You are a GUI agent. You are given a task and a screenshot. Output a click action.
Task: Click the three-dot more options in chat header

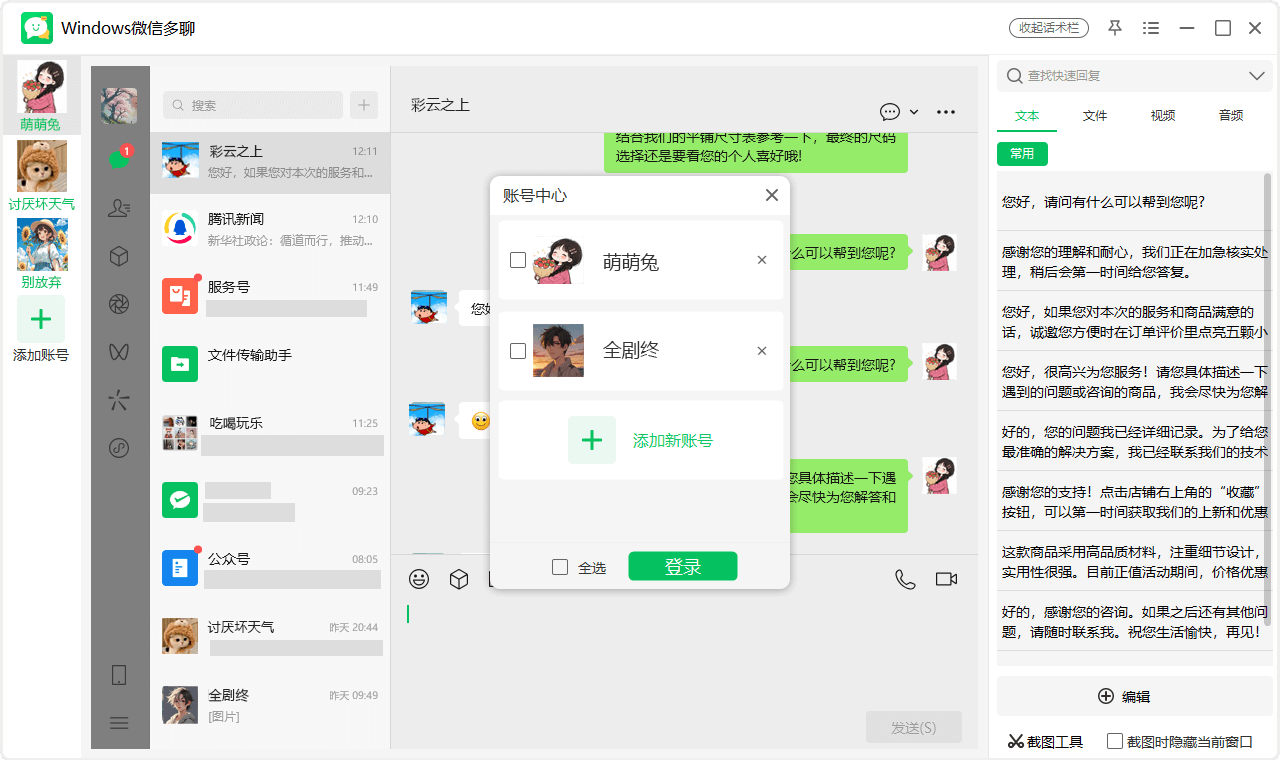pyautogui.click(x=946, y=112)
